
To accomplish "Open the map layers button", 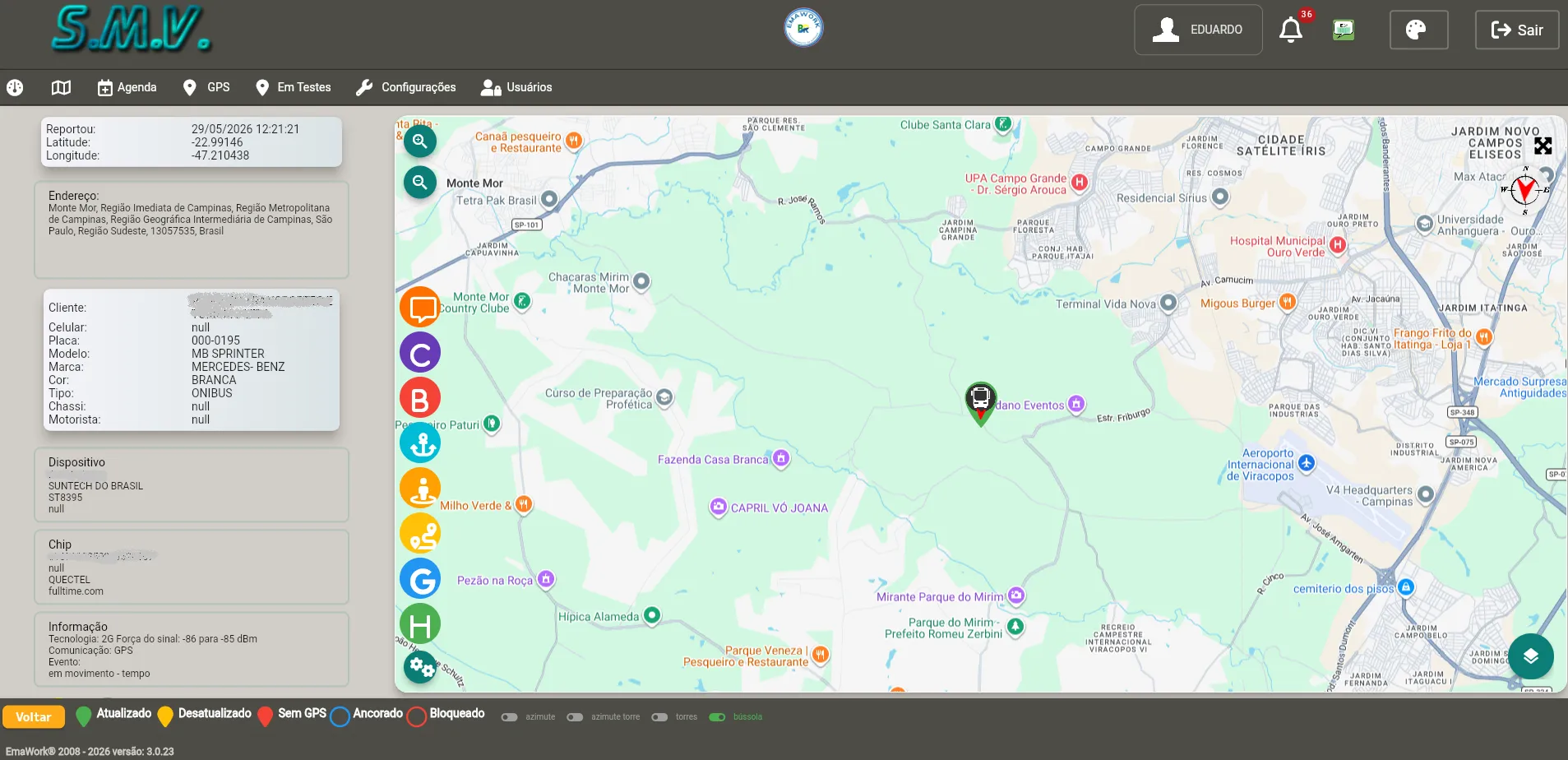I will click(1531, 656).
